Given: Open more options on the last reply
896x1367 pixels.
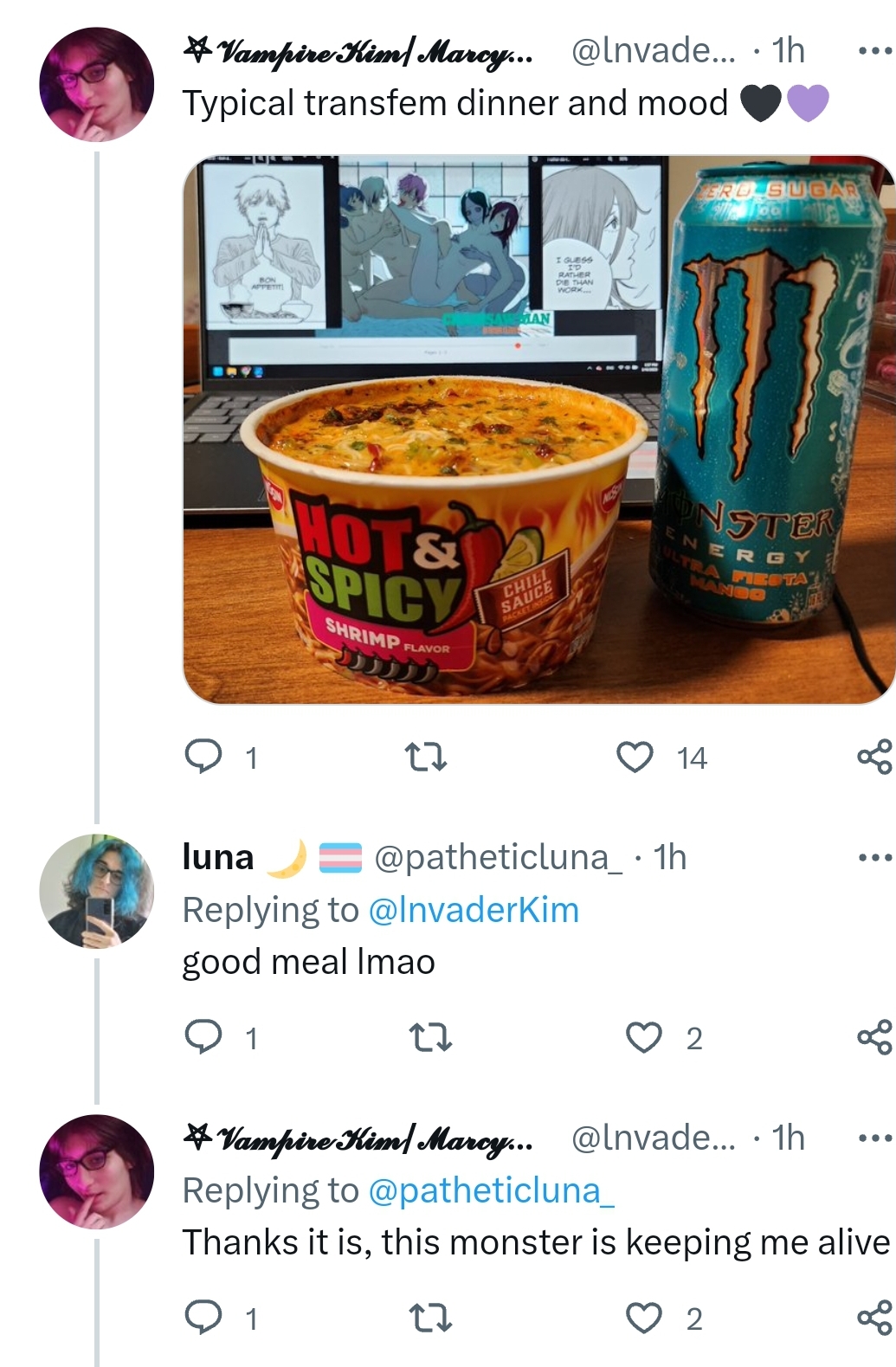Looking at the screenshot, I should [x=874, y=1138].
